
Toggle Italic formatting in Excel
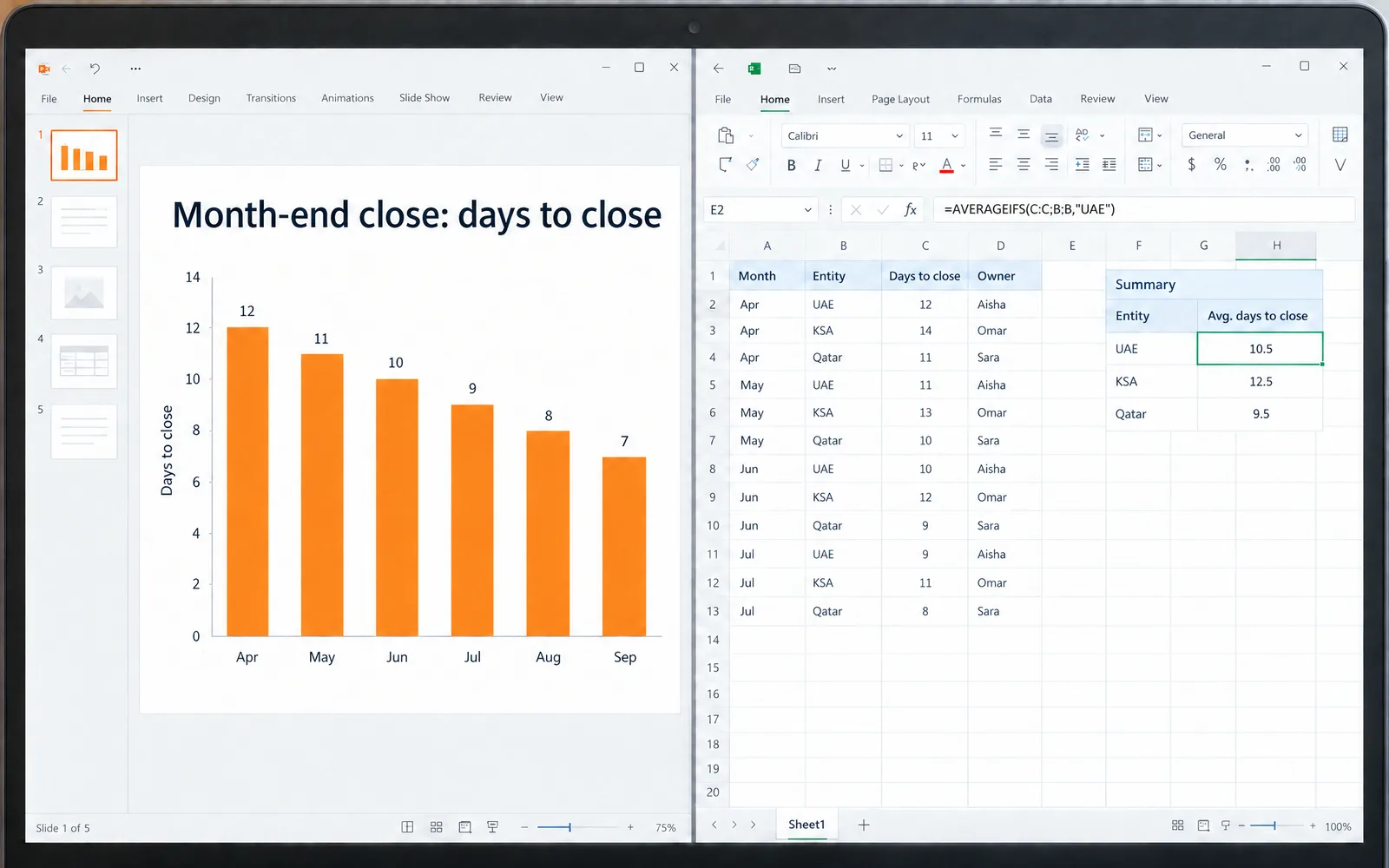[x=817, y=165]
